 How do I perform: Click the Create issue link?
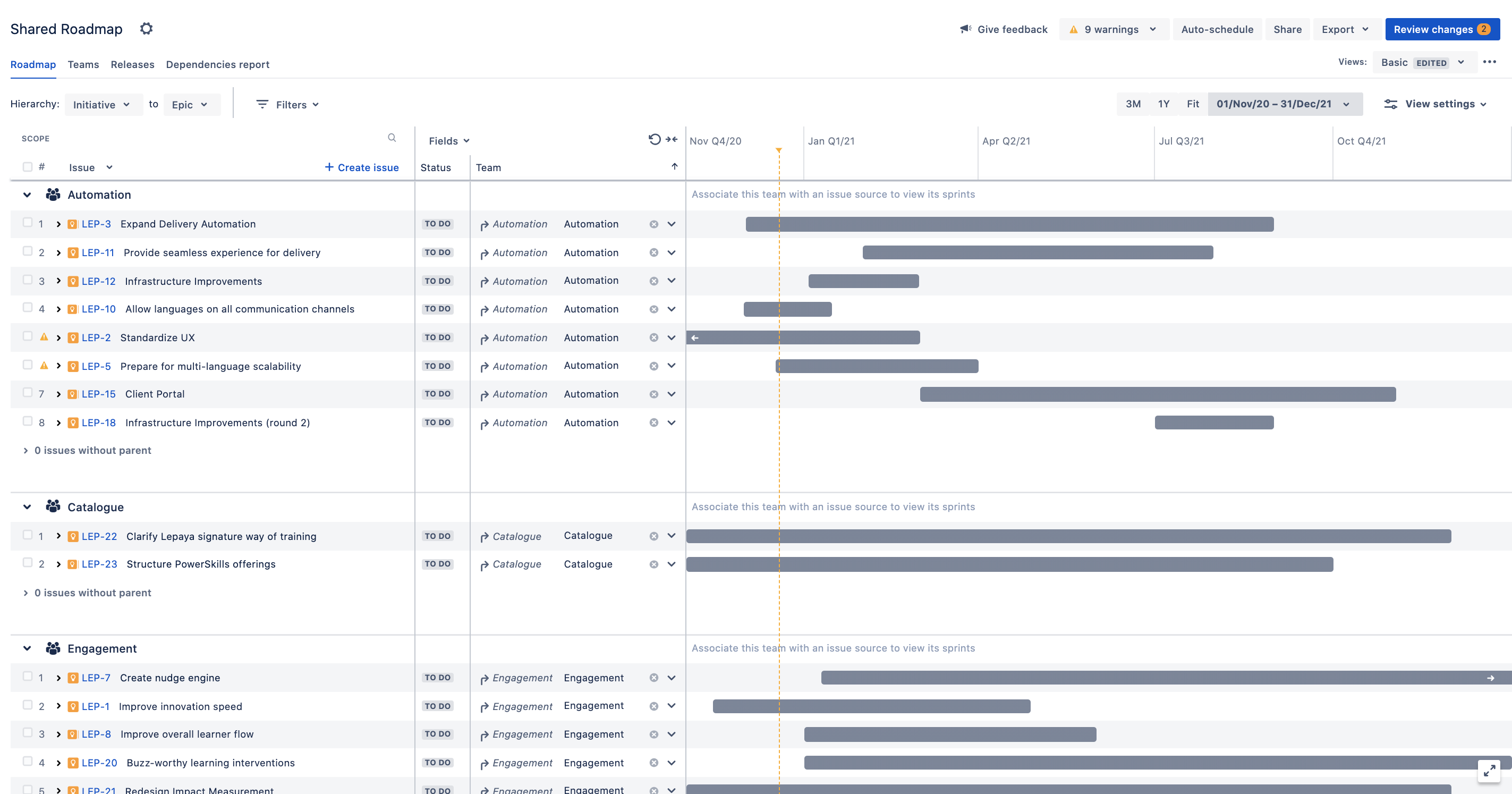point(362,167)
